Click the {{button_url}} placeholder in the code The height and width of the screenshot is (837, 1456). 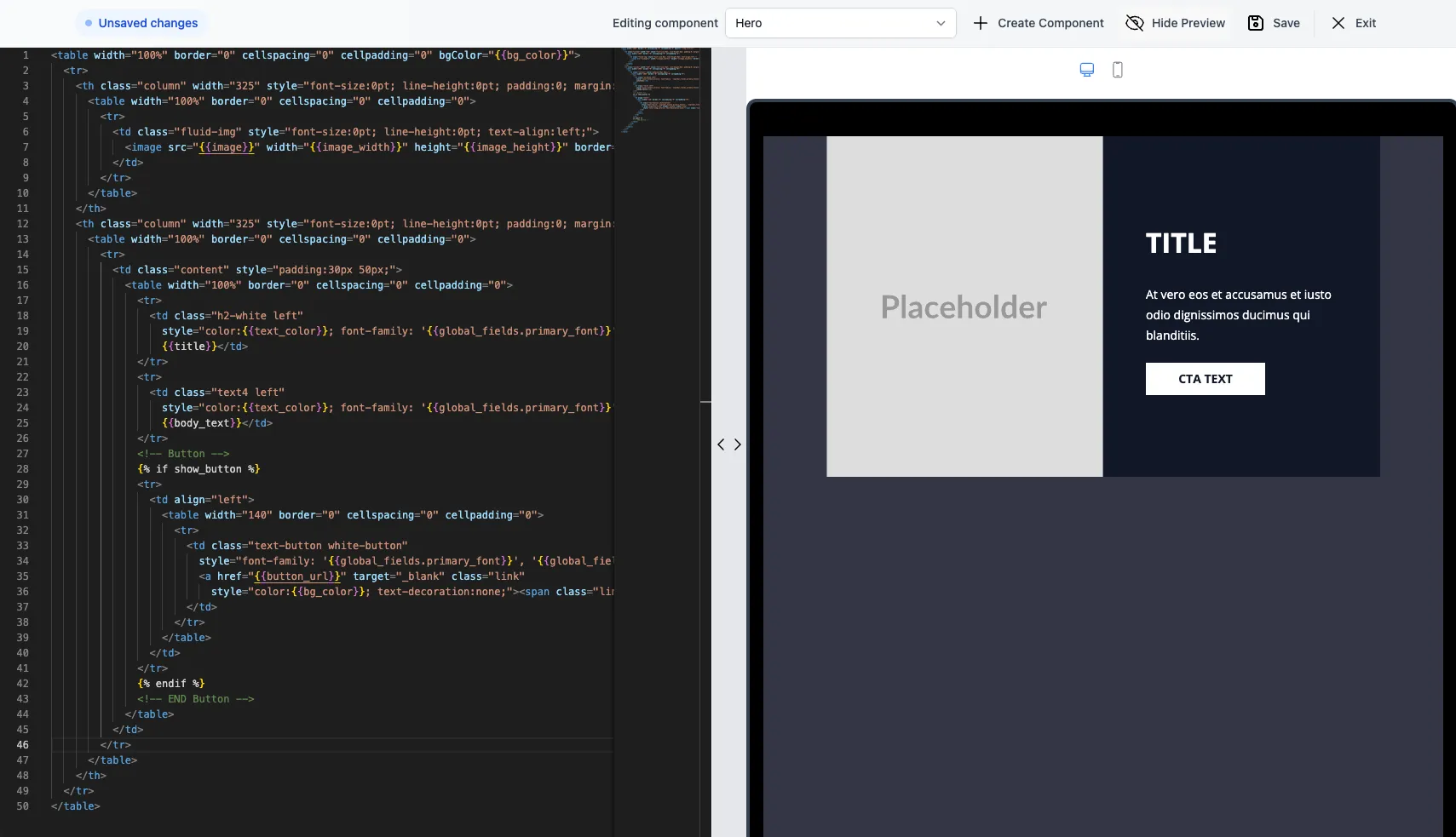tap(298, 576)
